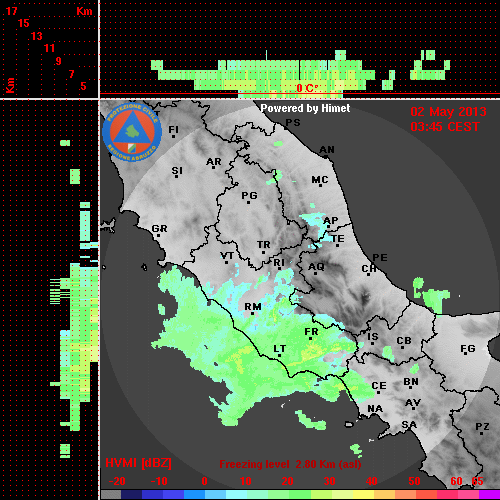Select the LT city label on the map

[279, 349]
